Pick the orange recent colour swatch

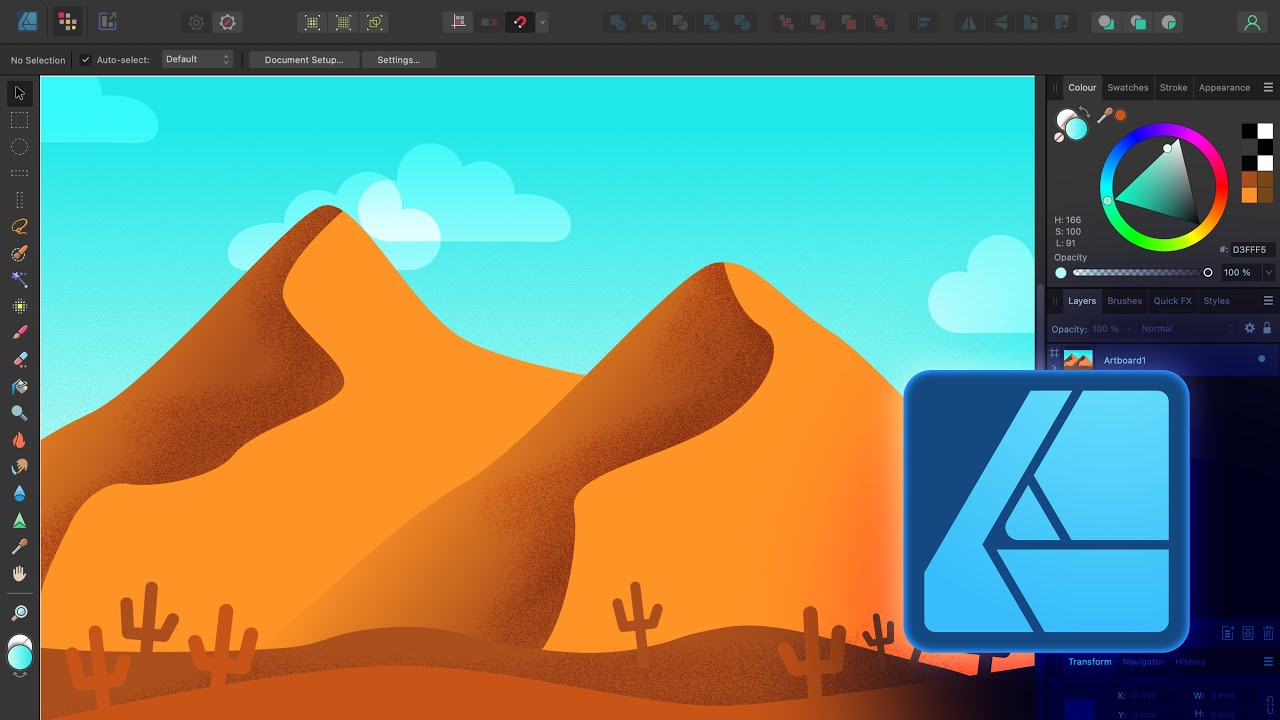click(x=1249, y=195)
